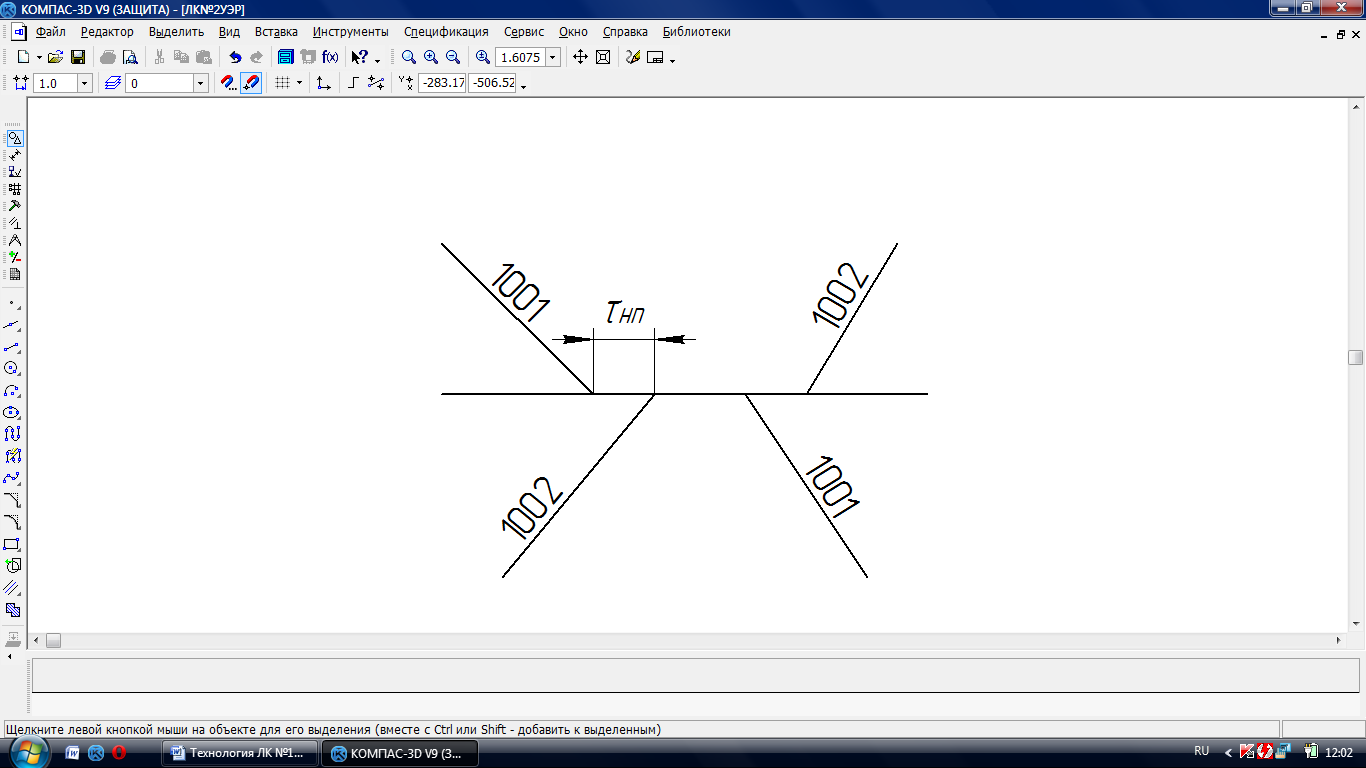This screenshot has height=768, width=1366.
Task: Open the Вставка menu
Action: point(276,32)
